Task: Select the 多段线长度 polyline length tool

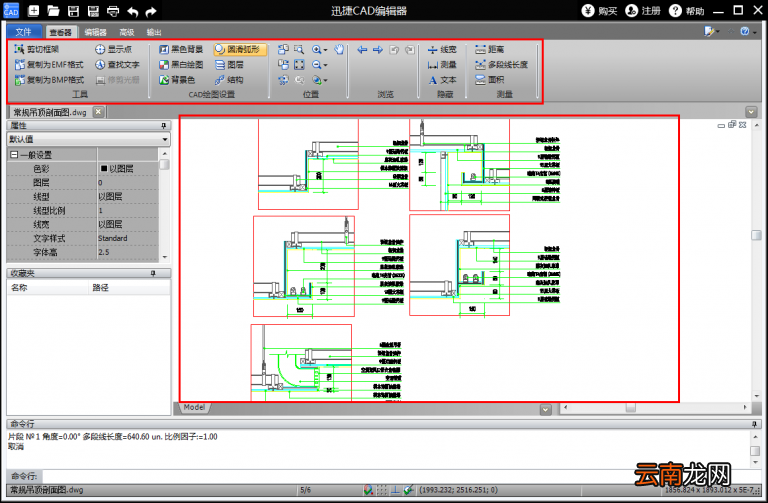Action: [x=502, y=64]
